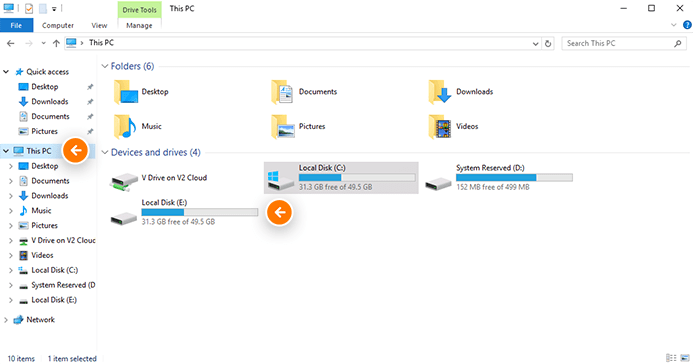Select Network in navigation pane
This screenshot has width=693, height=364.
40,320
